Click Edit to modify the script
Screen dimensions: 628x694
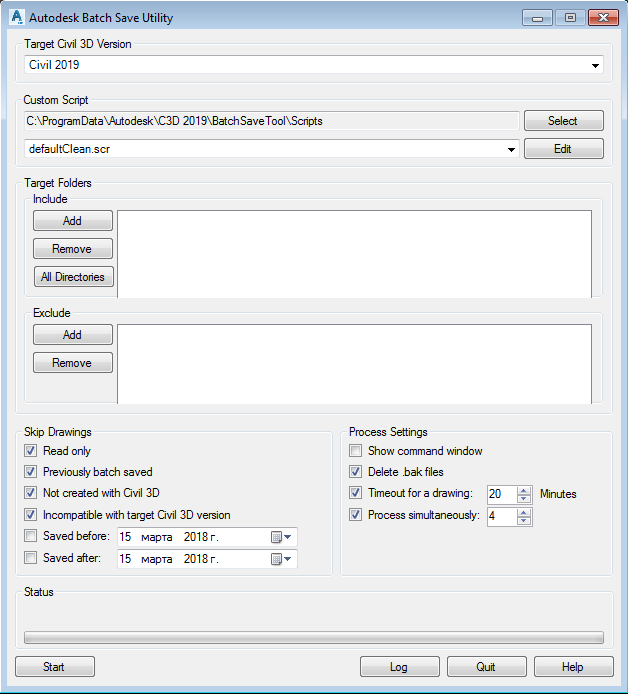pyautogui.click(x=563, y=149)
